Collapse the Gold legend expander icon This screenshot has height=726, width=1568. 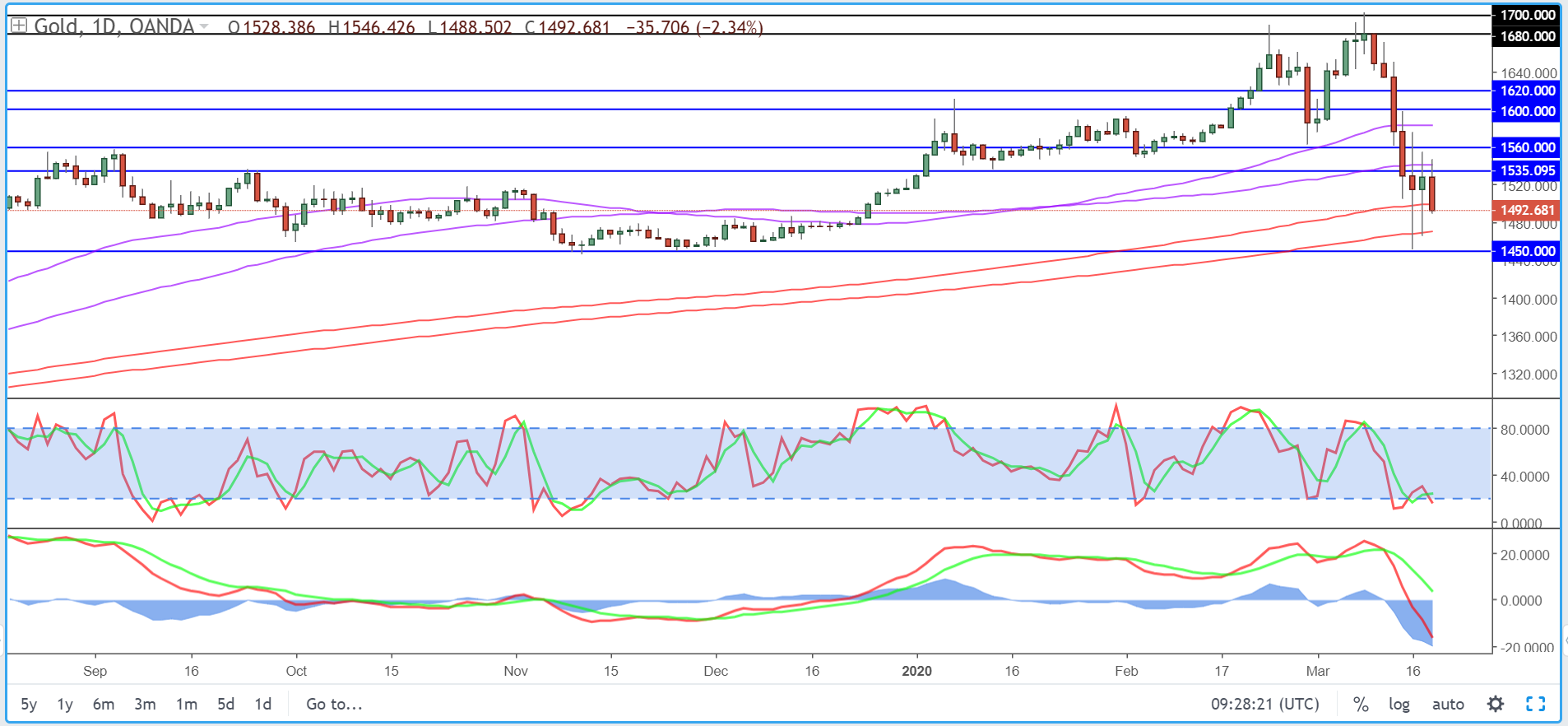click(x=18, y=26)
